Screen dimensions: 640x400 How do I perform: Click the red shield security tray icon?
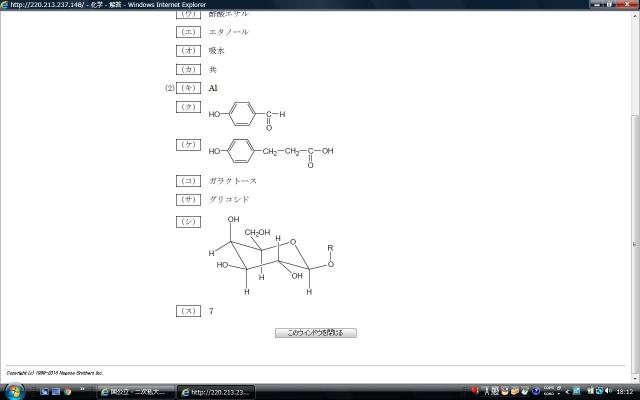tap(474, 391)
